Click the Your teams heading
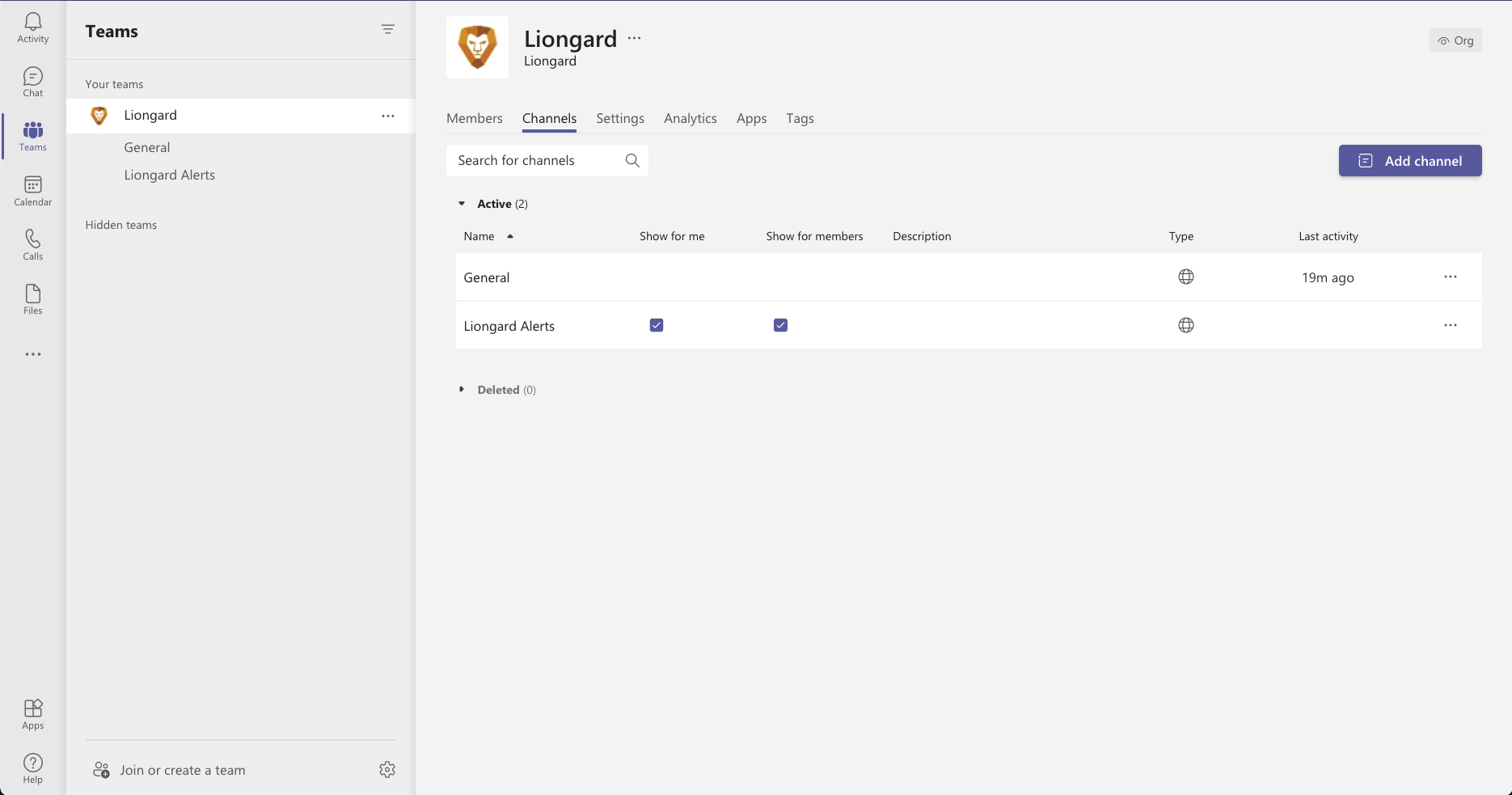The width and height of the screenshot is (1512, 795). [x=114, y=84]
